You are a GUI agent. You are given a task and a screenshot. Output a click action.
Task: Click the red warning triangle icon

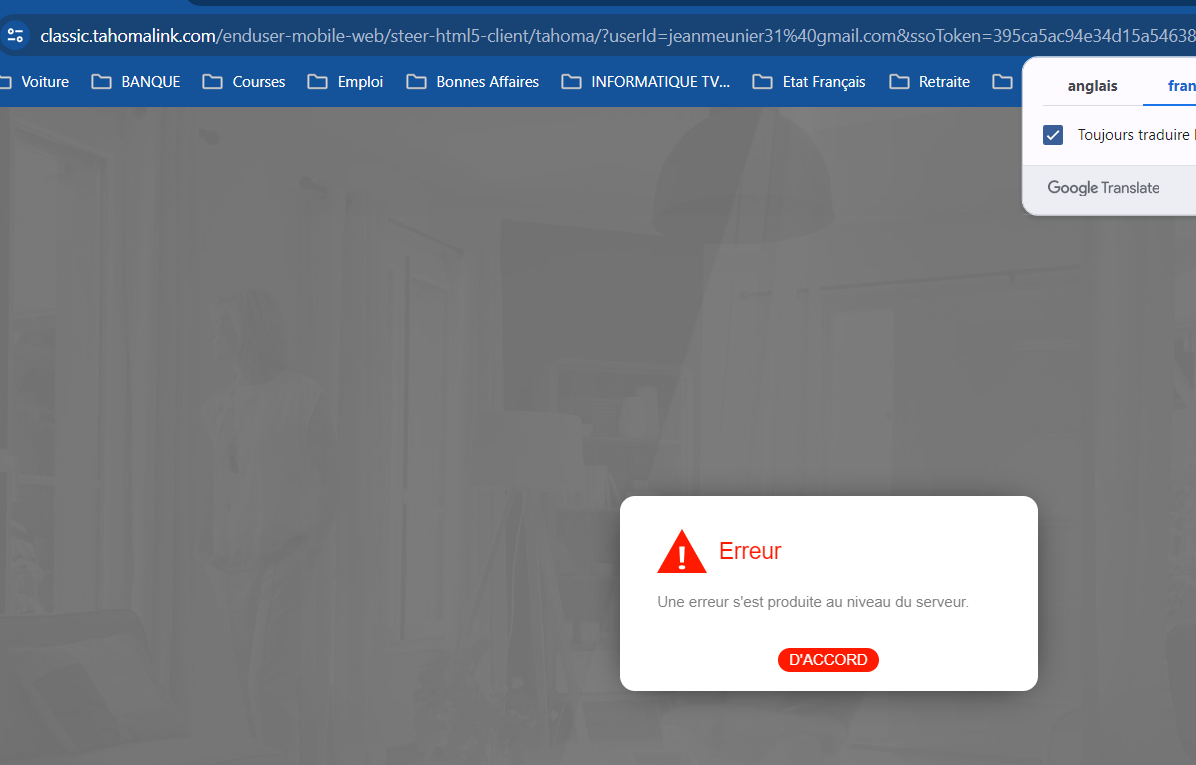[682, 552]
